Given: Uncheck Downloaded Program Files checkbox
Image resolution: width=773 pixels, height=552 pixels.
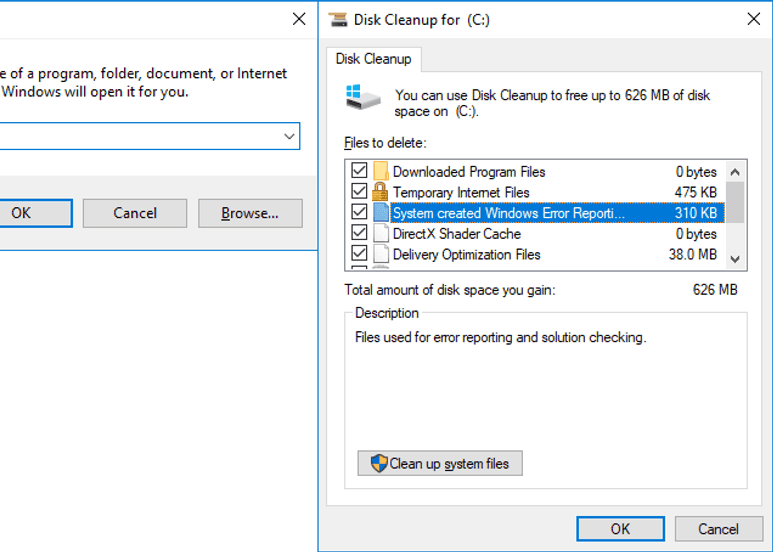Looking at the screenshot, I should pos(359,171).
